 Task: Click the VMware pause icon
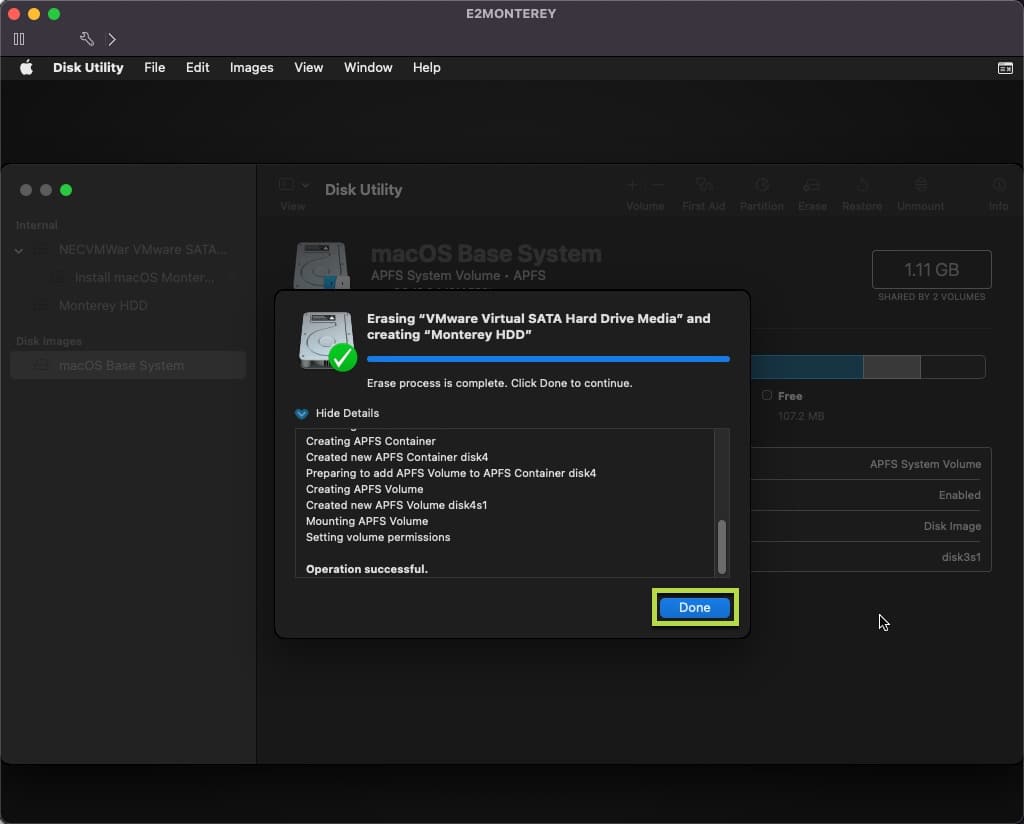19,39
